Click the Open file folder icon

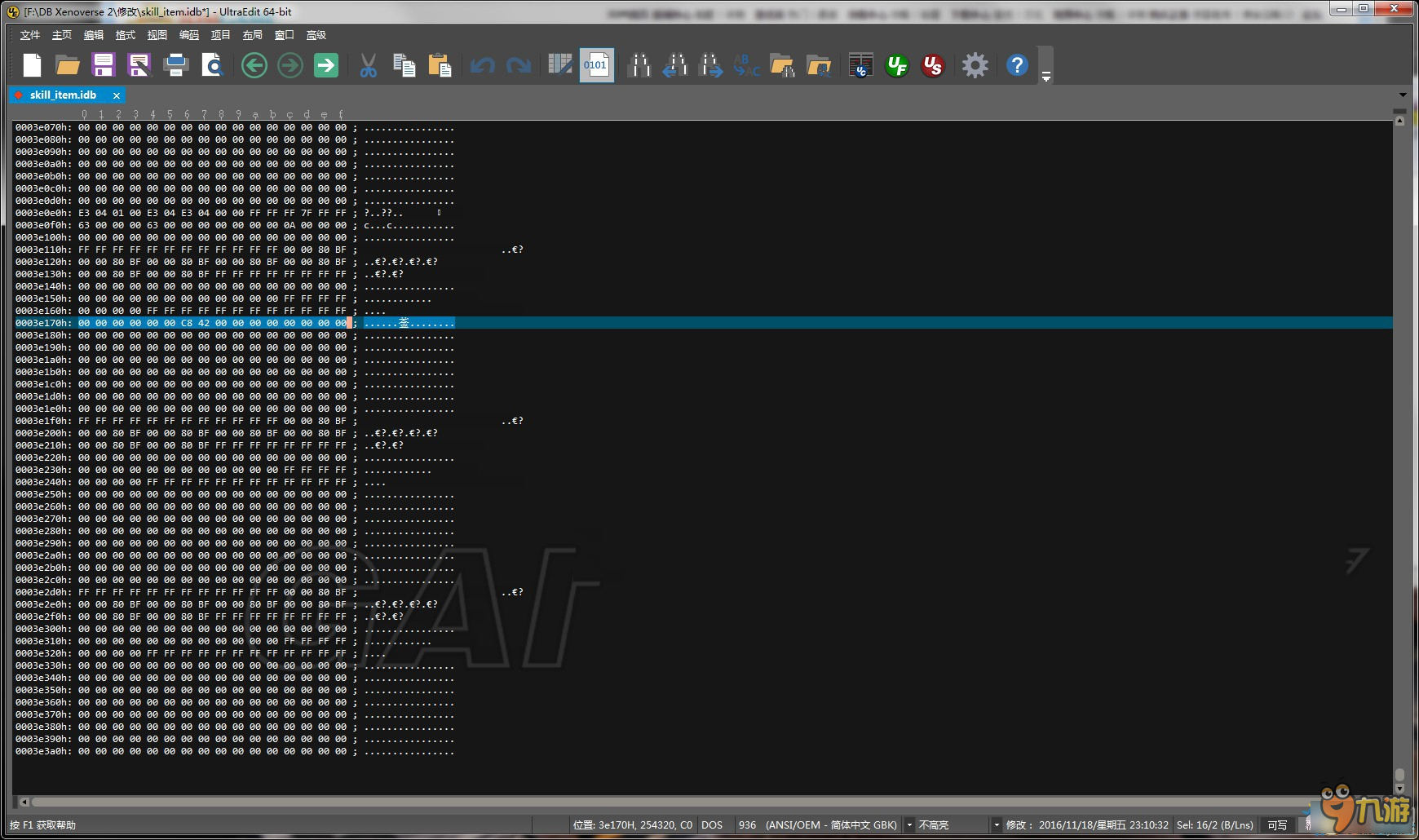point(68,65)
